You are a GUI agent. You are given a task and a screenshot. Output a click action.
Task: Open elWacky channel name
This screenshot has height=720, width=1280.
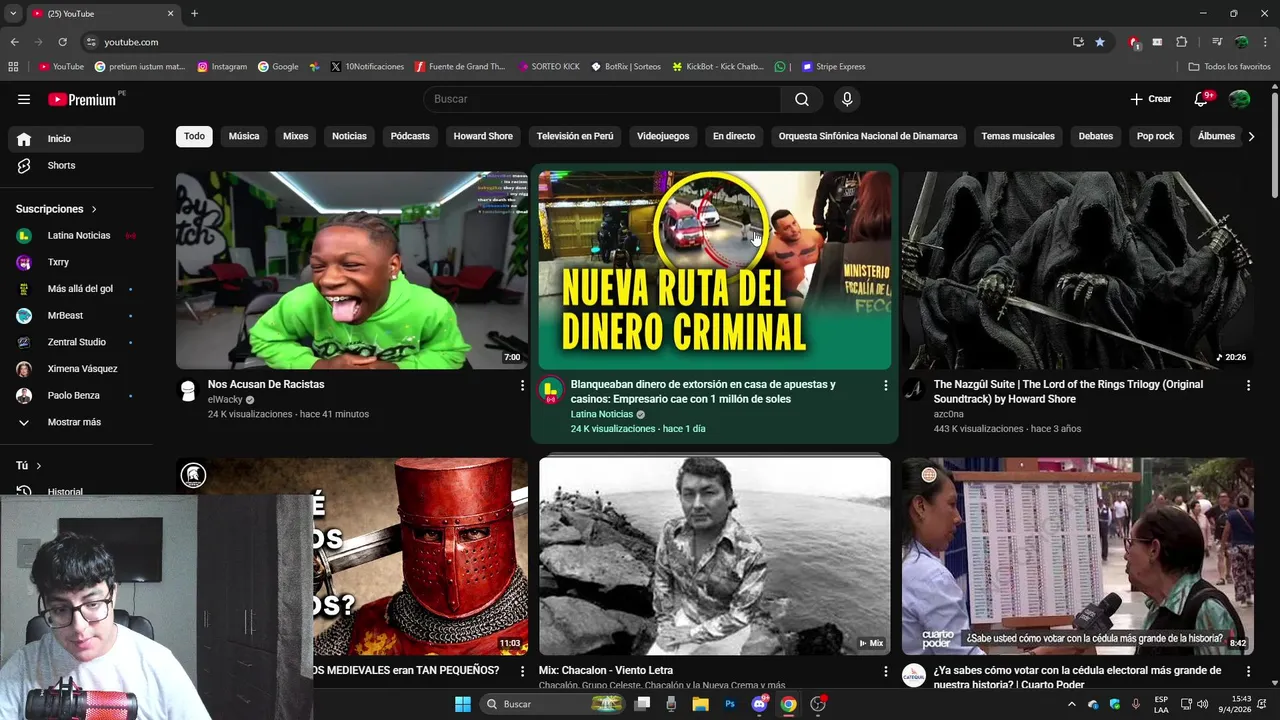[x=225, y=399]
